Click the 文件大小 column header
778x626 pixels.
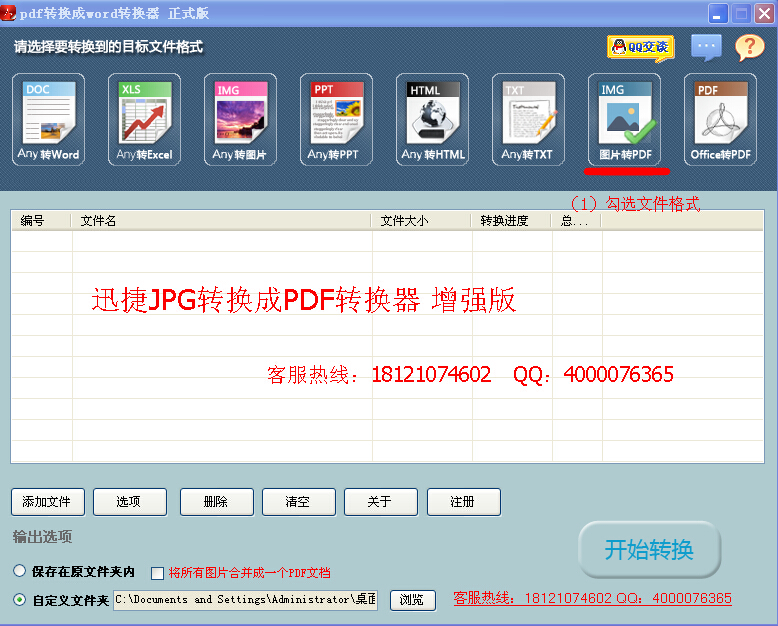click(421, 221)
